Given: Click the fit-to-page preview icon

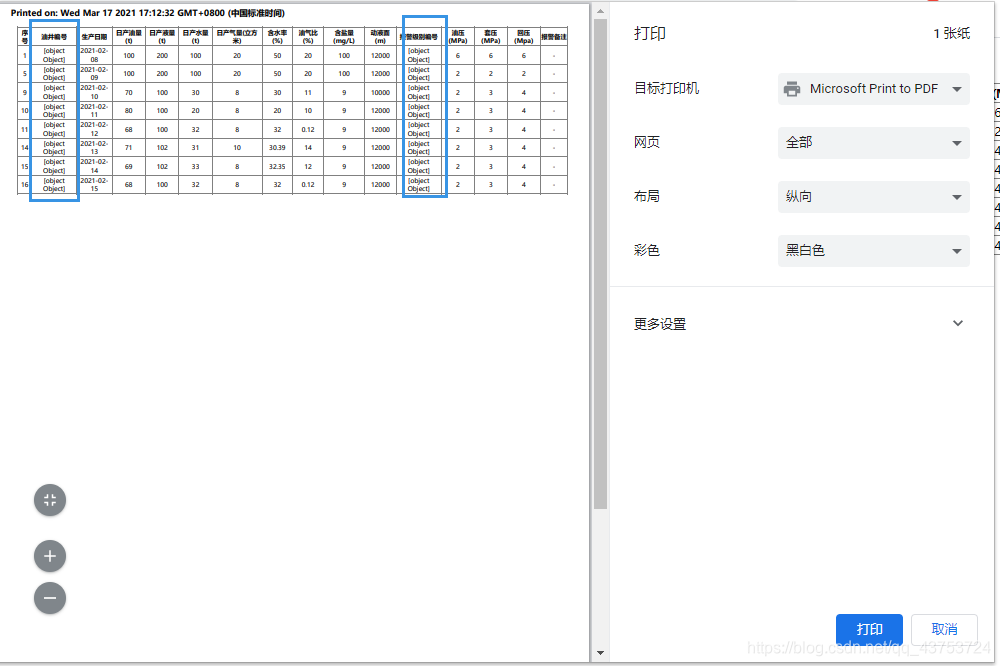Looking at the screenshot, I should click(x=50, y=500).
